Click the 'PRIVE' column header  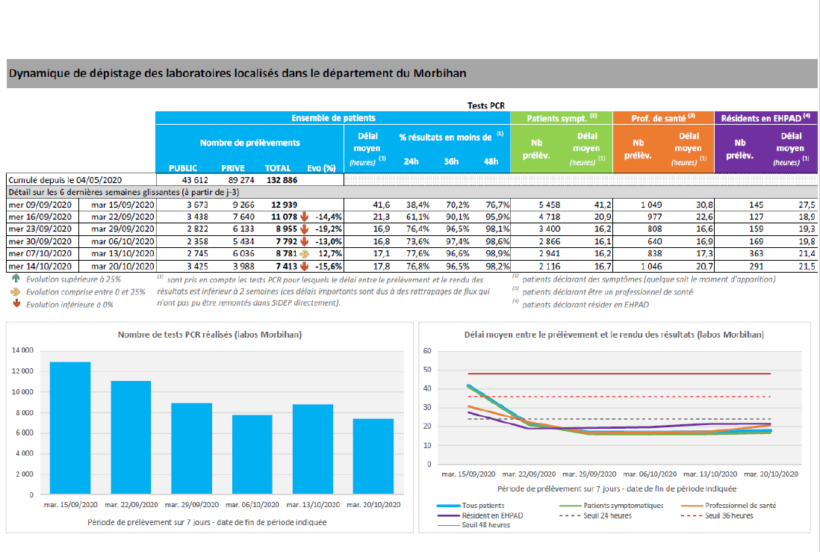point(233,168)
